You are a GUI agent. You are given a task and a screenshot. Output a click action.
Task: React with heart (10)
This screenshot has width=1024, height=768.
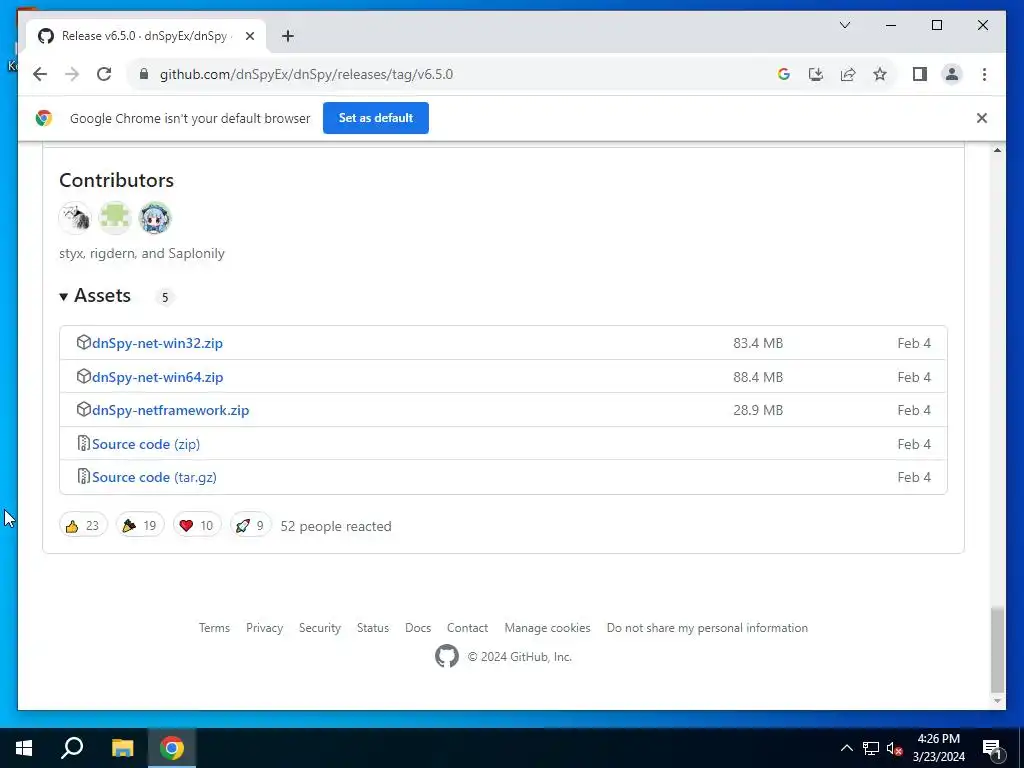click(197, 526)
